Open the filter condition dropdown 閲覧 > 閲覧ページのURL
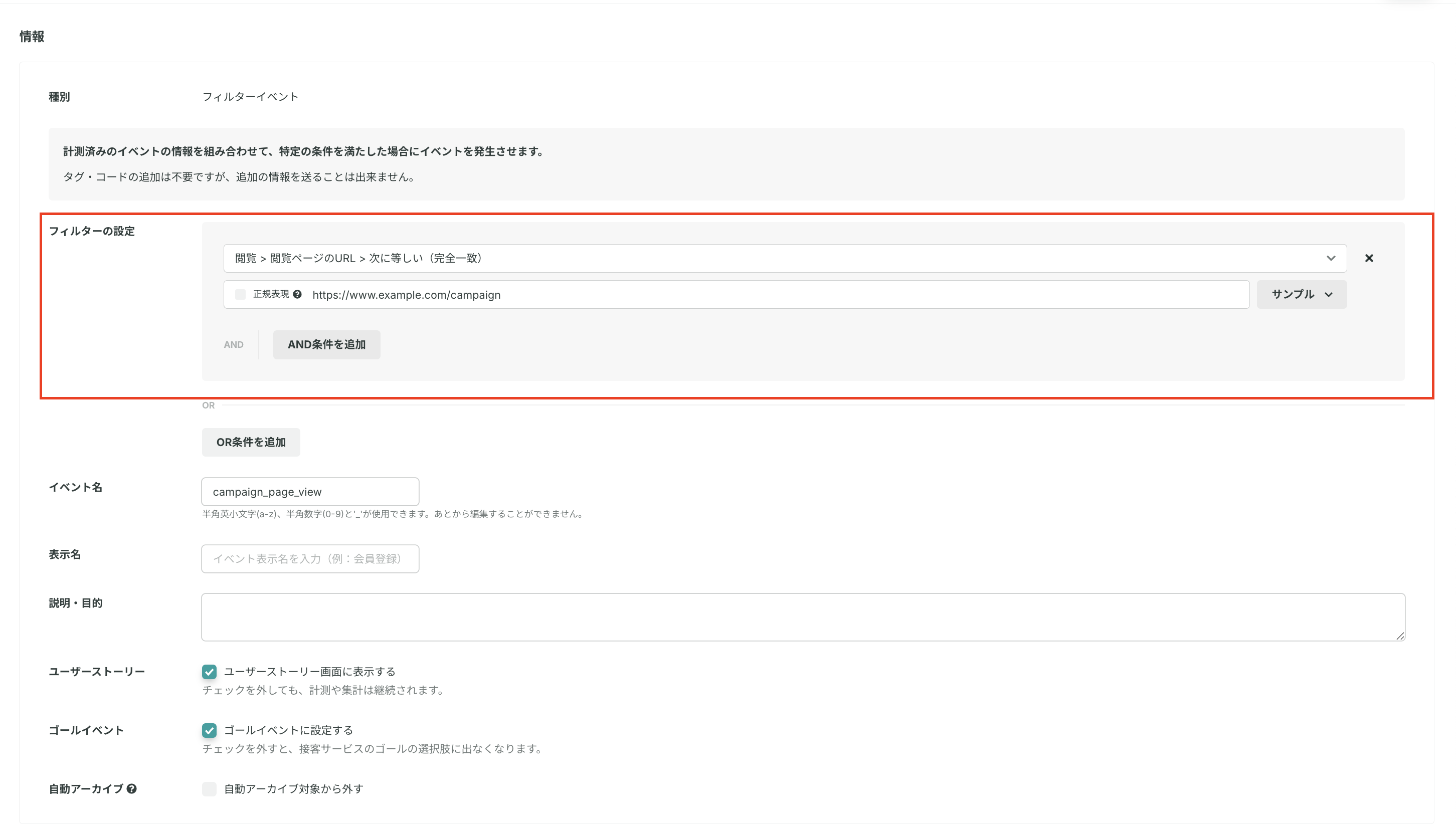1456x824 pixels. point(781,258)
